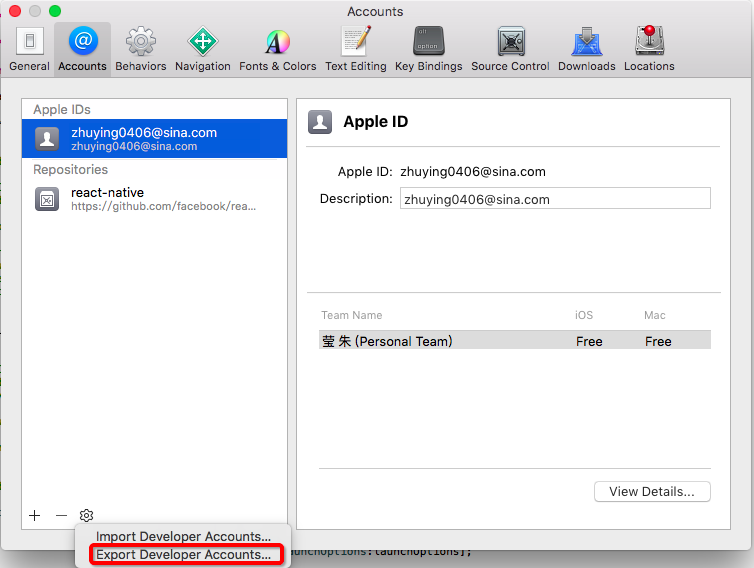Image resolution: width=754 pixels, height=568 pixels.
Task: Select zhuying0406@sina.com in Apple IDs list
Action: 154,139
